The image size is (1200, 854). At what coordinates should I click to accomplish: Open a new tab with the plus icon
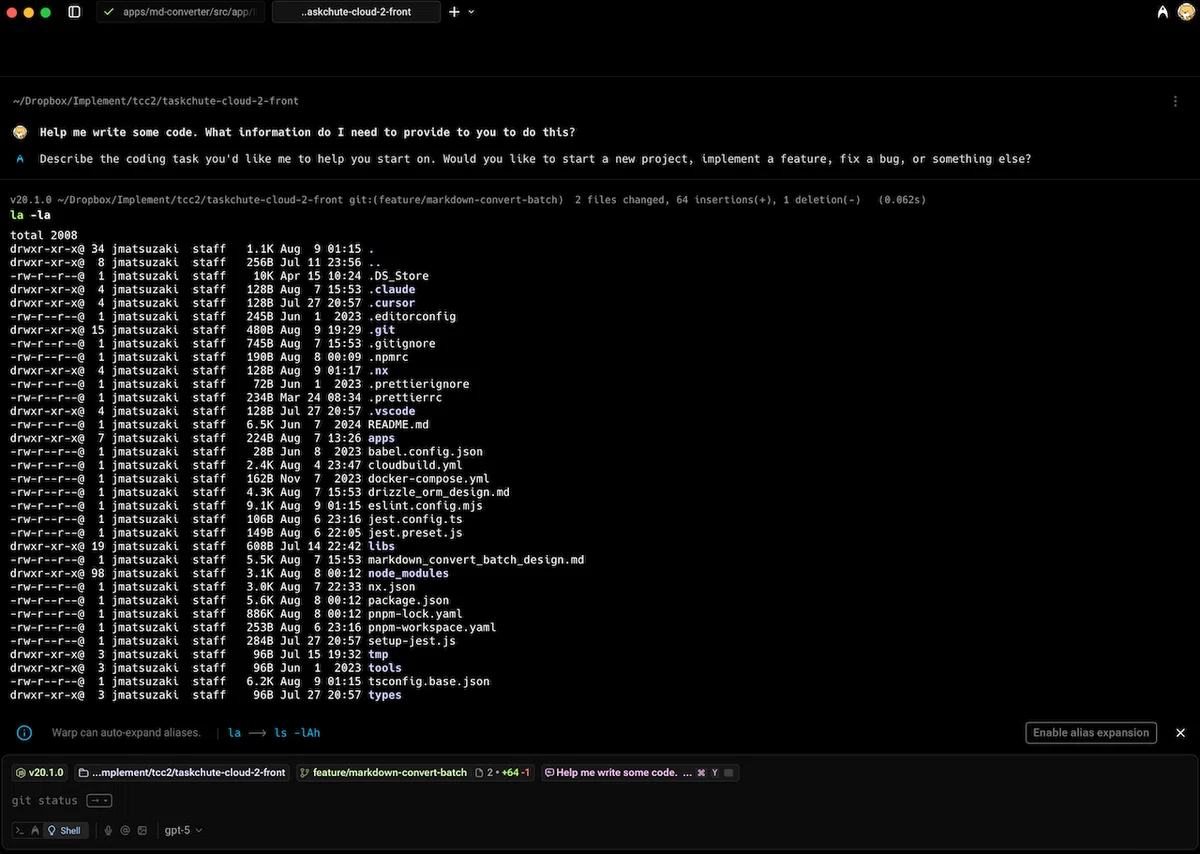[x=454, y=12]
